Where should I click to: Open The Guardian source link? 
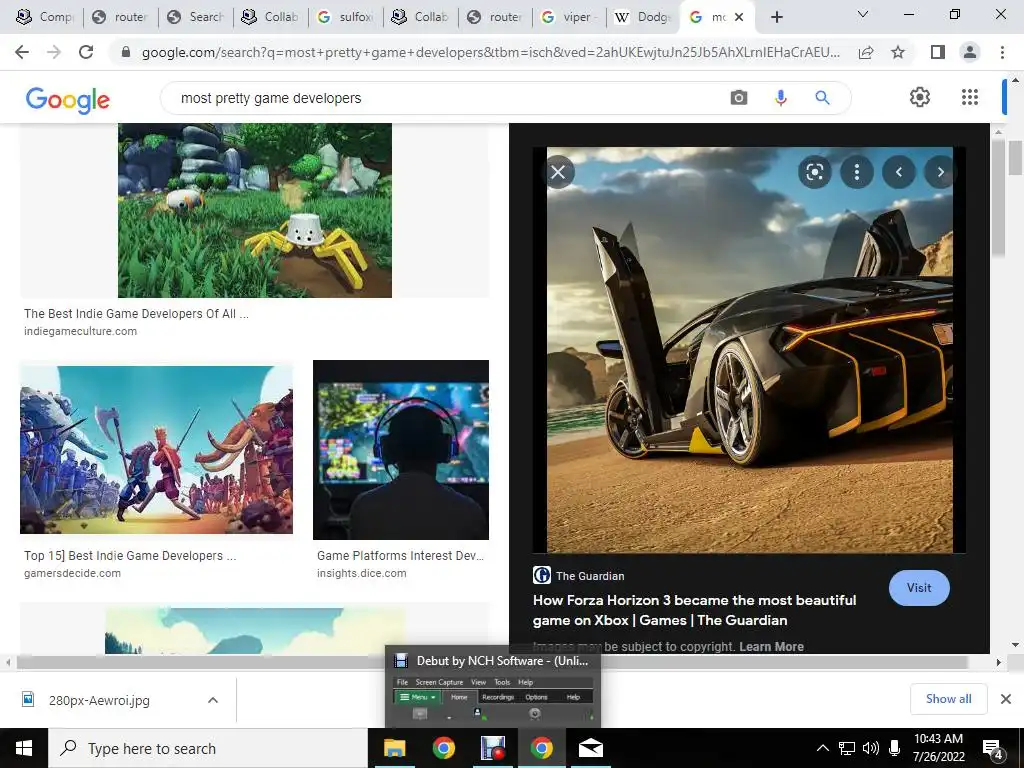click(x=579, y=575)
